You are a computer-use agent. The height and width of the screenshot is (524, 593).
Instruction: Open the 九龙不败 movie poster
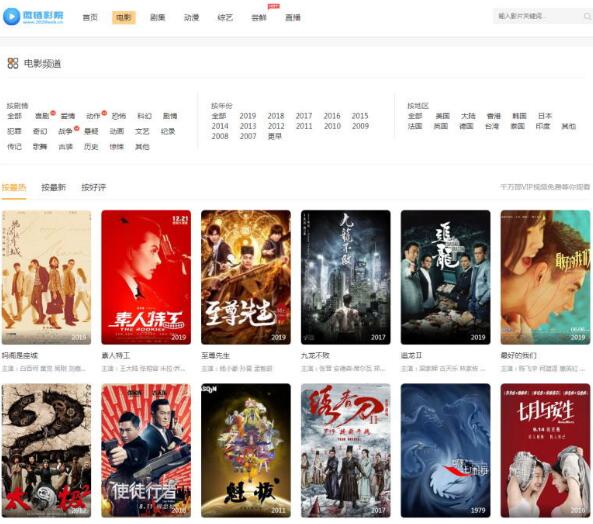[346, 277]
